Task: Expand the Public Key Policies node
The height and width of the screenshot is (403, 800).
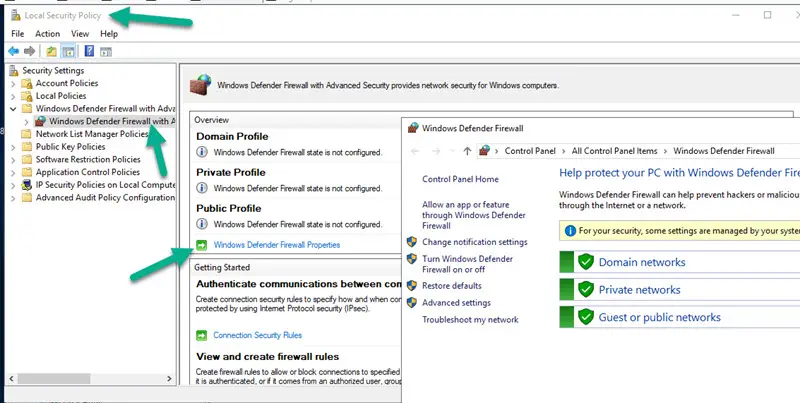Action: 13,147
